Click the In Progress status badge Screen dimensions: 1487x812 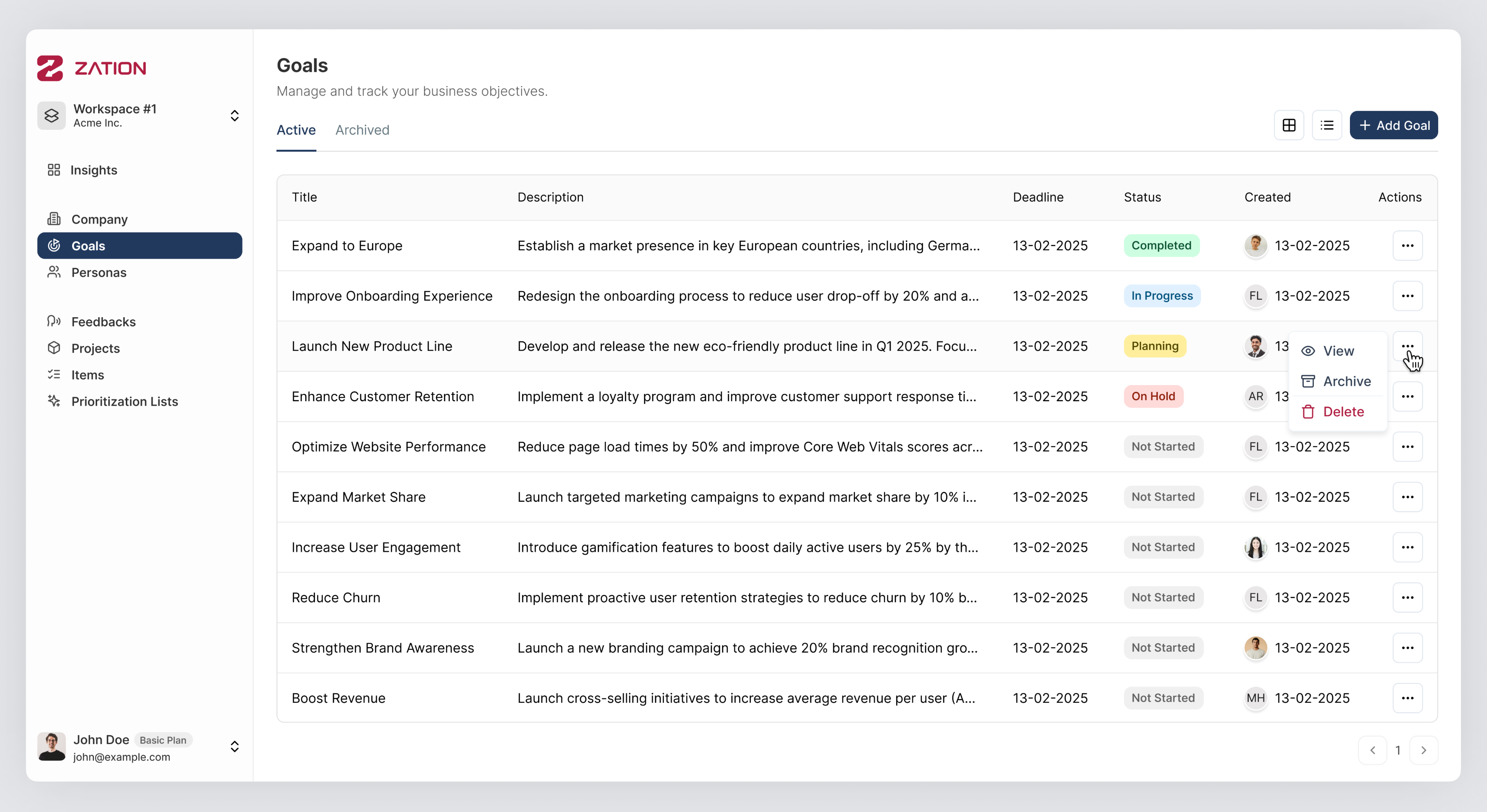click(1162, 295)
